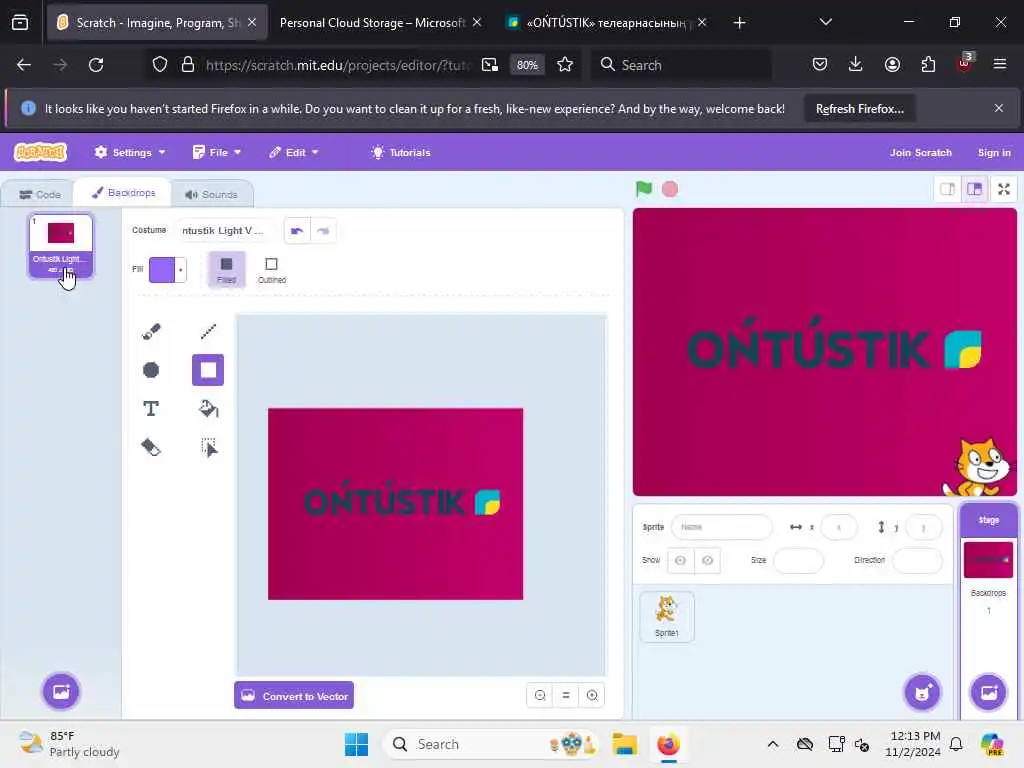Open Tutorials from menu bar
This screenshot has width=1024, height=768.
tap(401, 152)
